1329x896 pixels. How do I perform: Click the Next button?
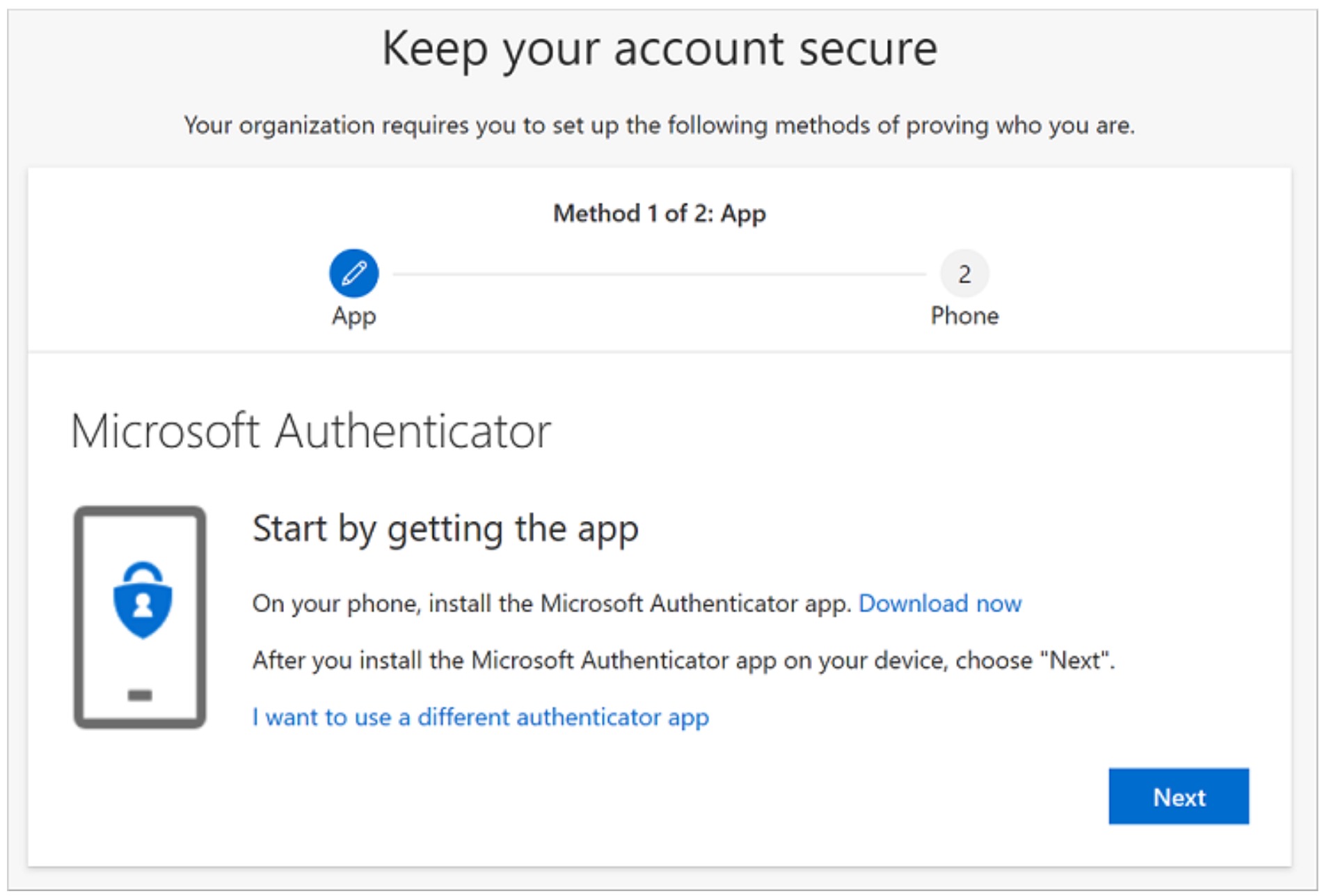point(1179,797)
